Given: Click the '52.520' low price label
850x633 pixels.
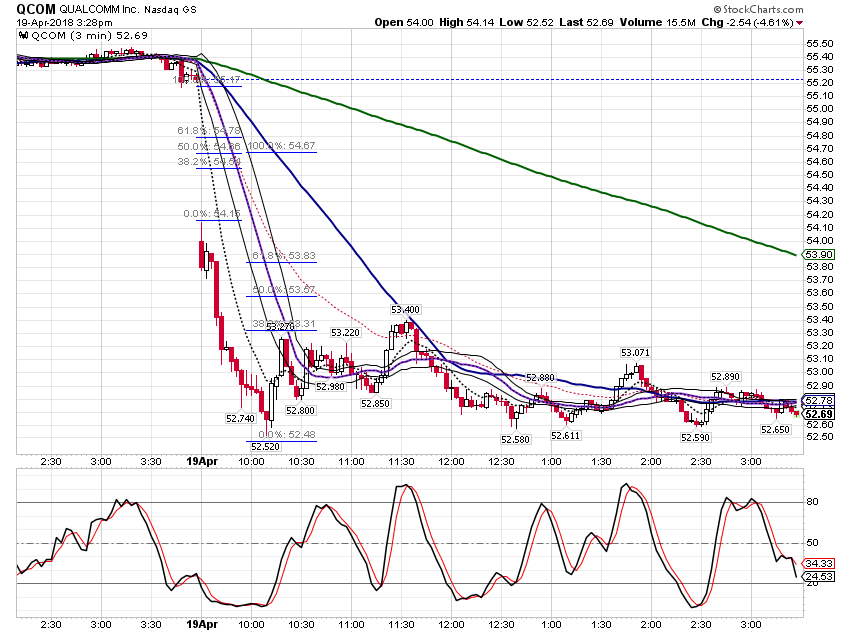Looking at the screenshot, I should pyautogui.click(x=265, y=447).
